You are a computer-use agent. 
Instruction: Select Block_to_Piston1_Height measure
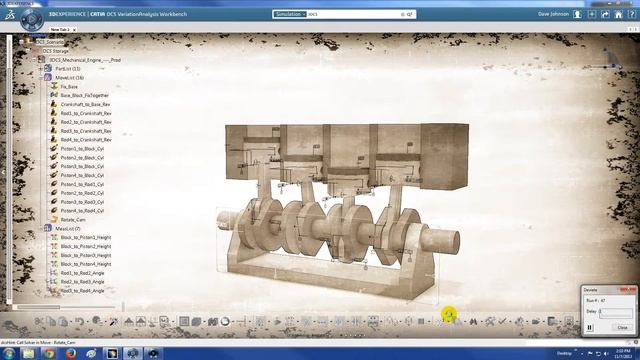coord(86,238)
